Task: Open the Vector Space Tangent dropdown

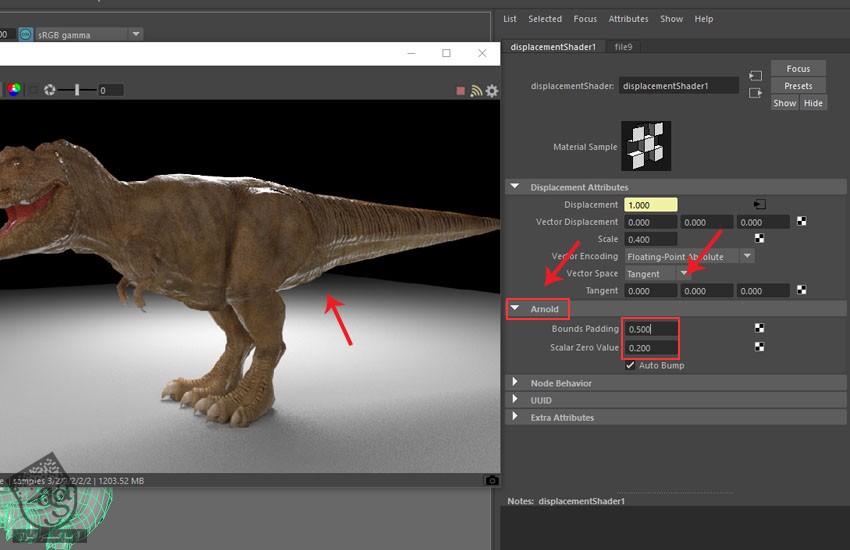Action: click(658, 274)
